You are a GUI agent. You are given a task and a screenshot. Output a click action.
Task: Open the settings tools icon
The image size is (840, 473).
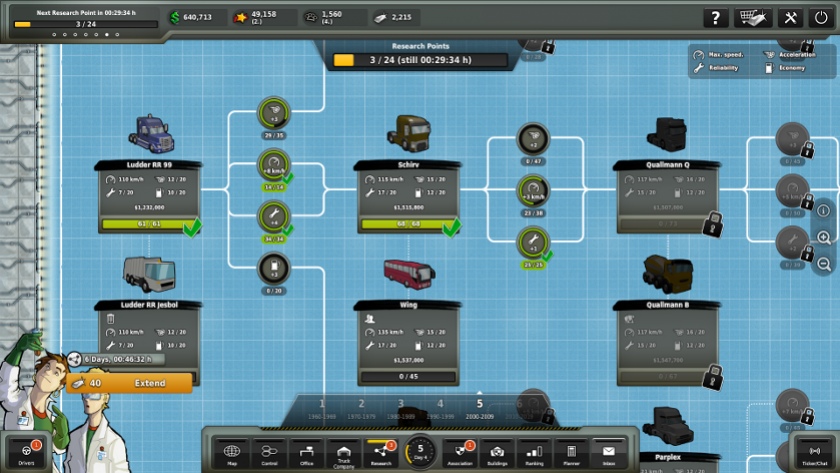pyautogui.click(x=790, y=18)
